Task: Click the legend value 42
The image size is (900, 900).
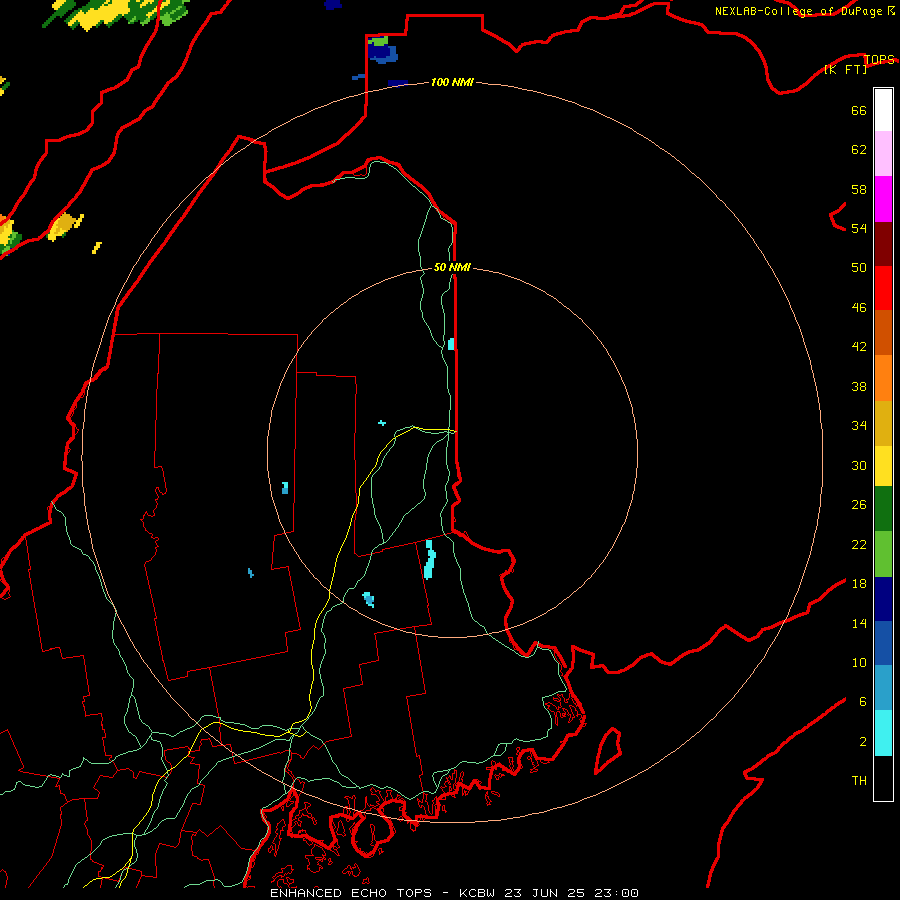Action: 859,346
